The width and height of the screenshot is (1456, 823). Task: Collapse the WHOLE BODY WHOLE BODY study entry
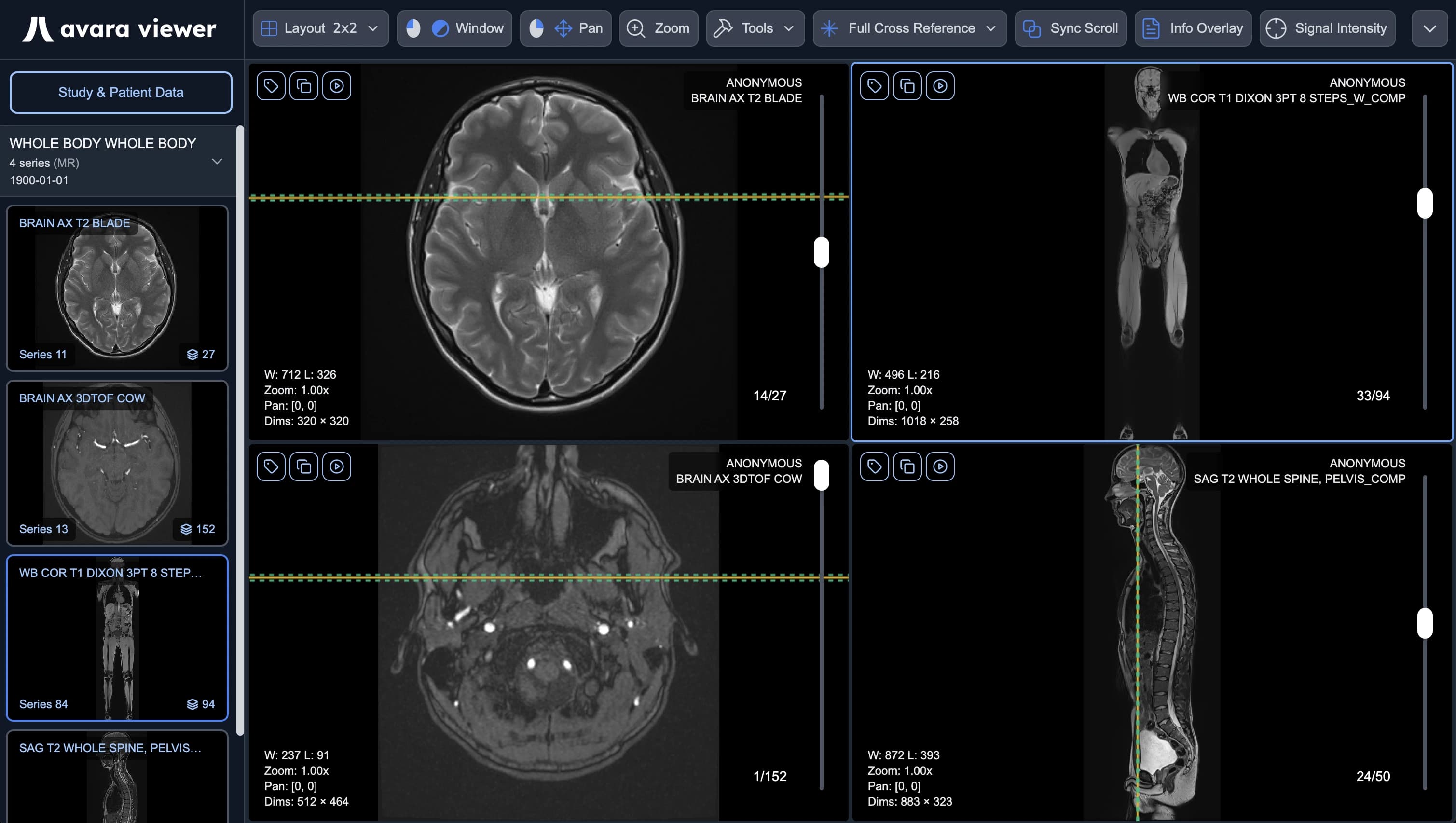217,162
